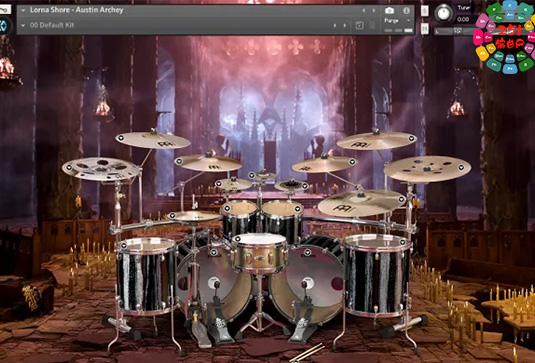Expand the 00 Default Kit snapshot menu

(23, 25)
